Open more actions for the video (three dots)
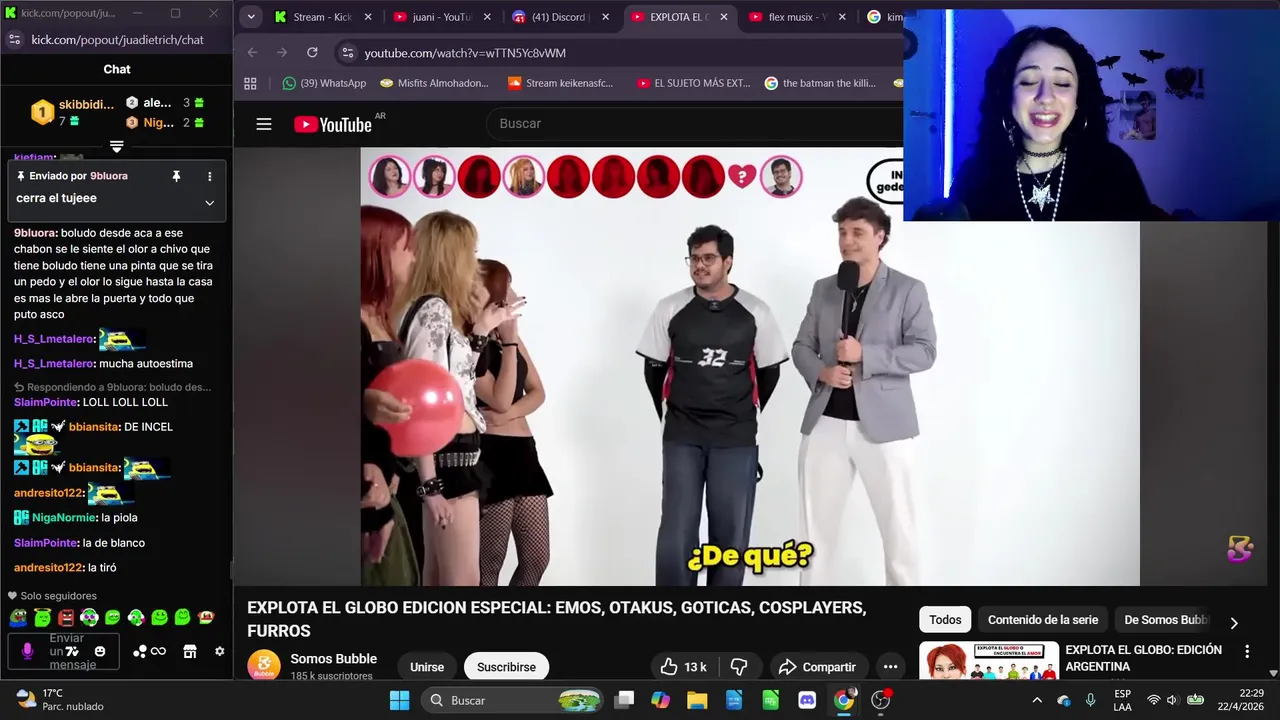The height and width of the screenshot is (720, 1280). click(x=890, y=667)
